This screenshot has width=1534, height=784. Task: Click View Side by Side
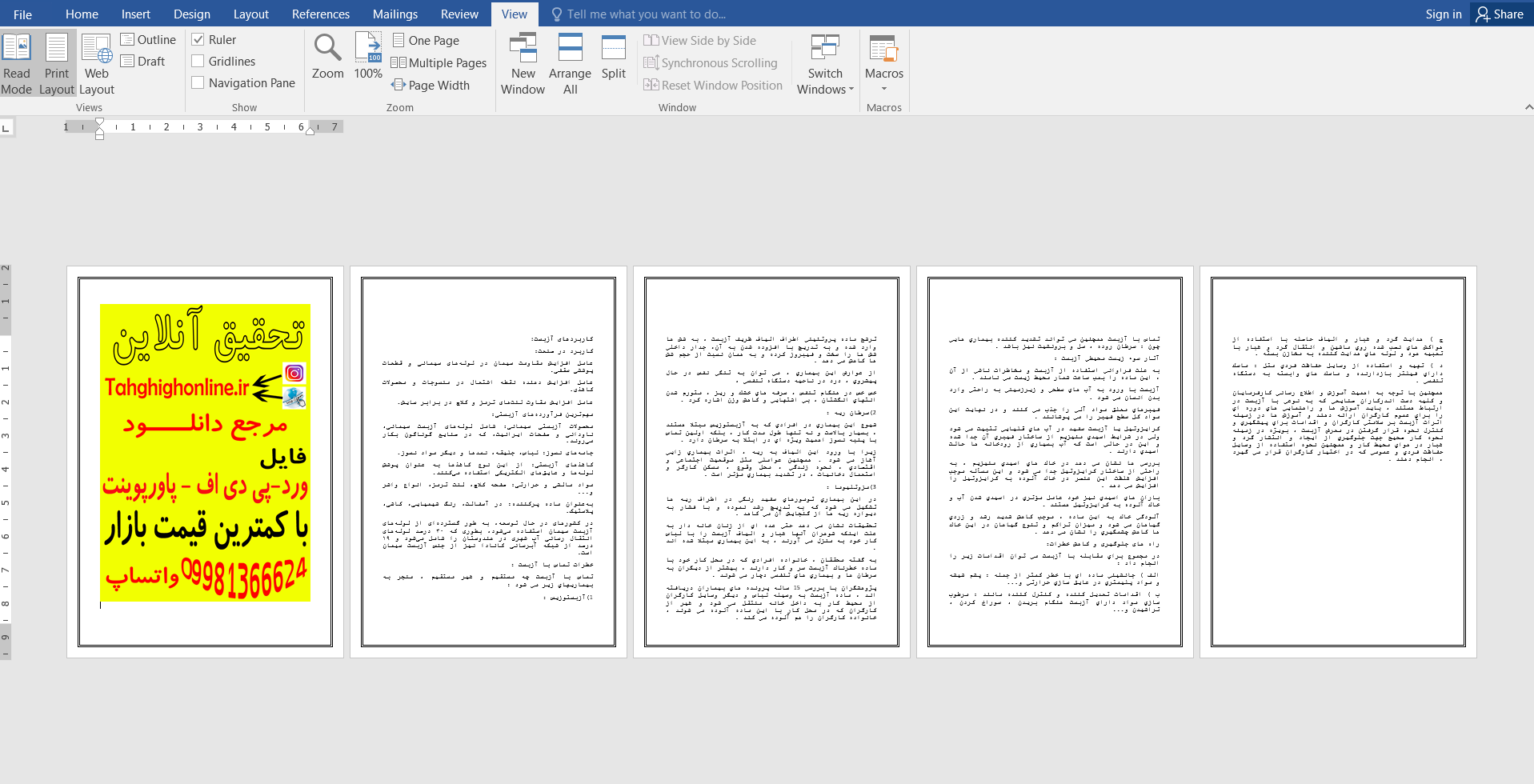tap(700, 40)
